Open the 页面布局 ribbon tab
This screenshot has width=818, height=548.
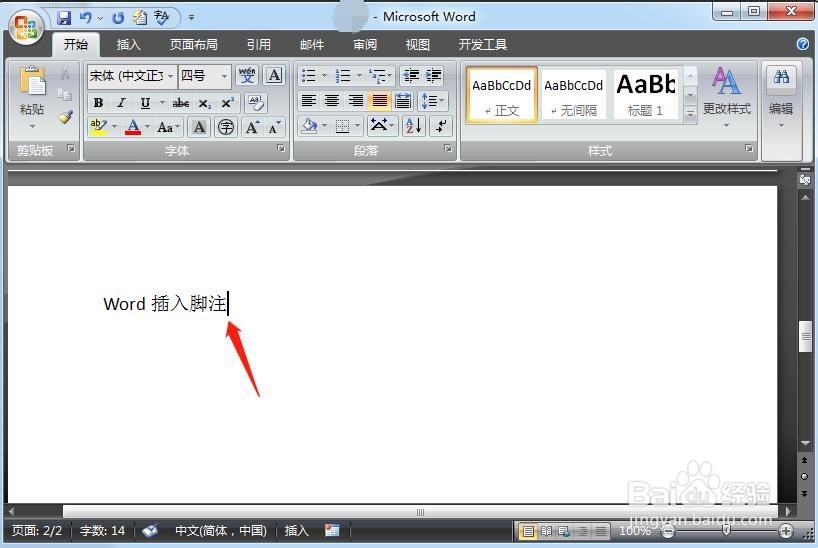[x=194, y=45]
